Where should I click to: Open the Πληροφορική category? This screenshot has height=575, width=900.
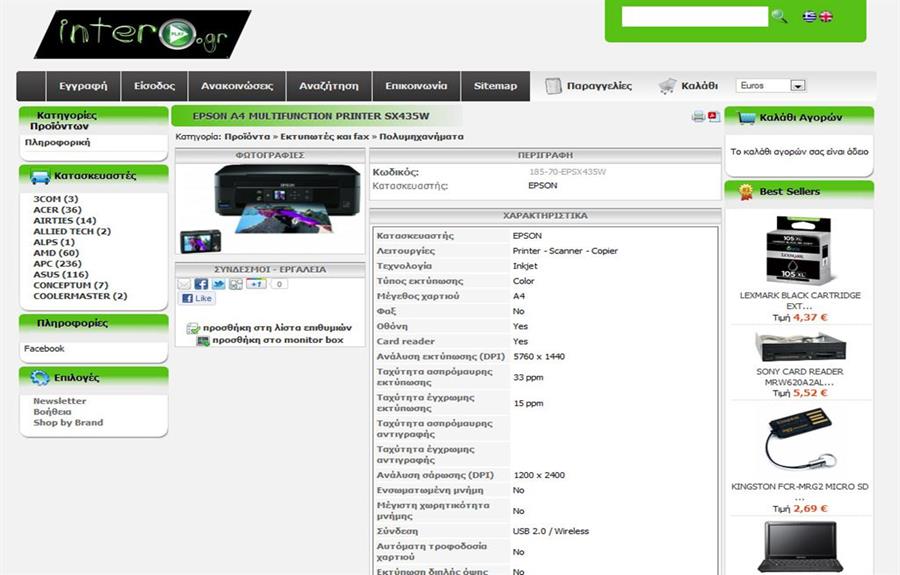coord(57,142)
